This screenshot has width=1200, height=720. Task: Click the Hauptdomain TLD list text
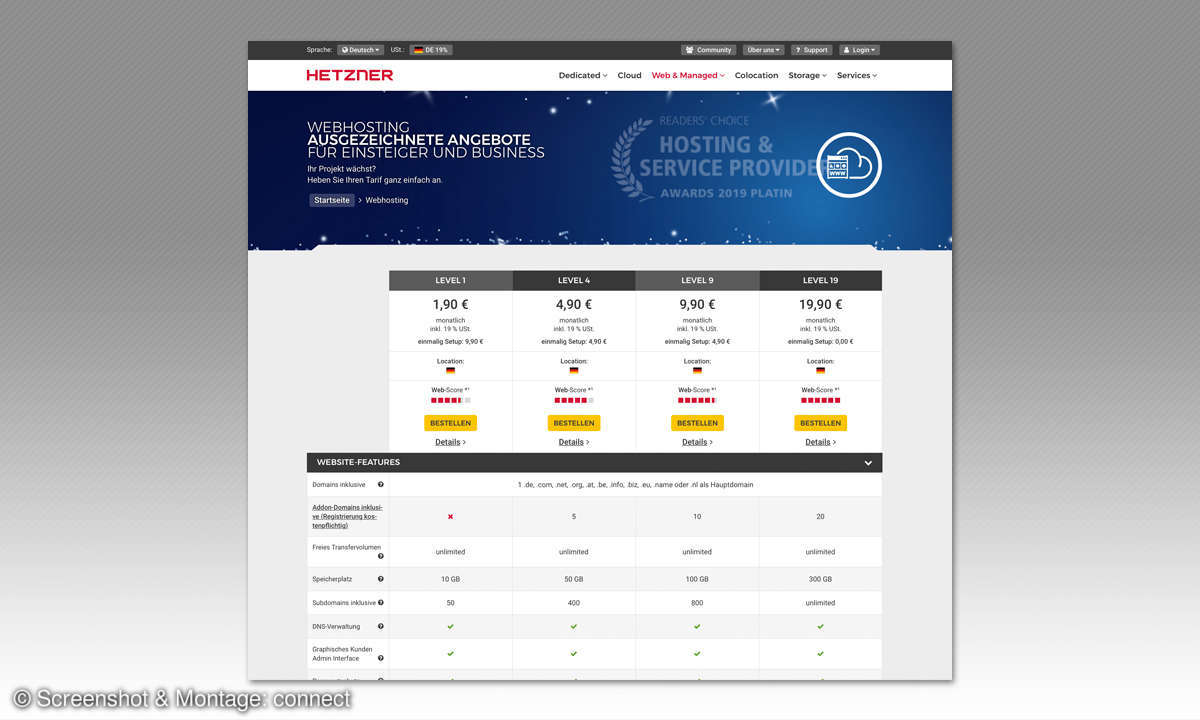pos(635,484)
